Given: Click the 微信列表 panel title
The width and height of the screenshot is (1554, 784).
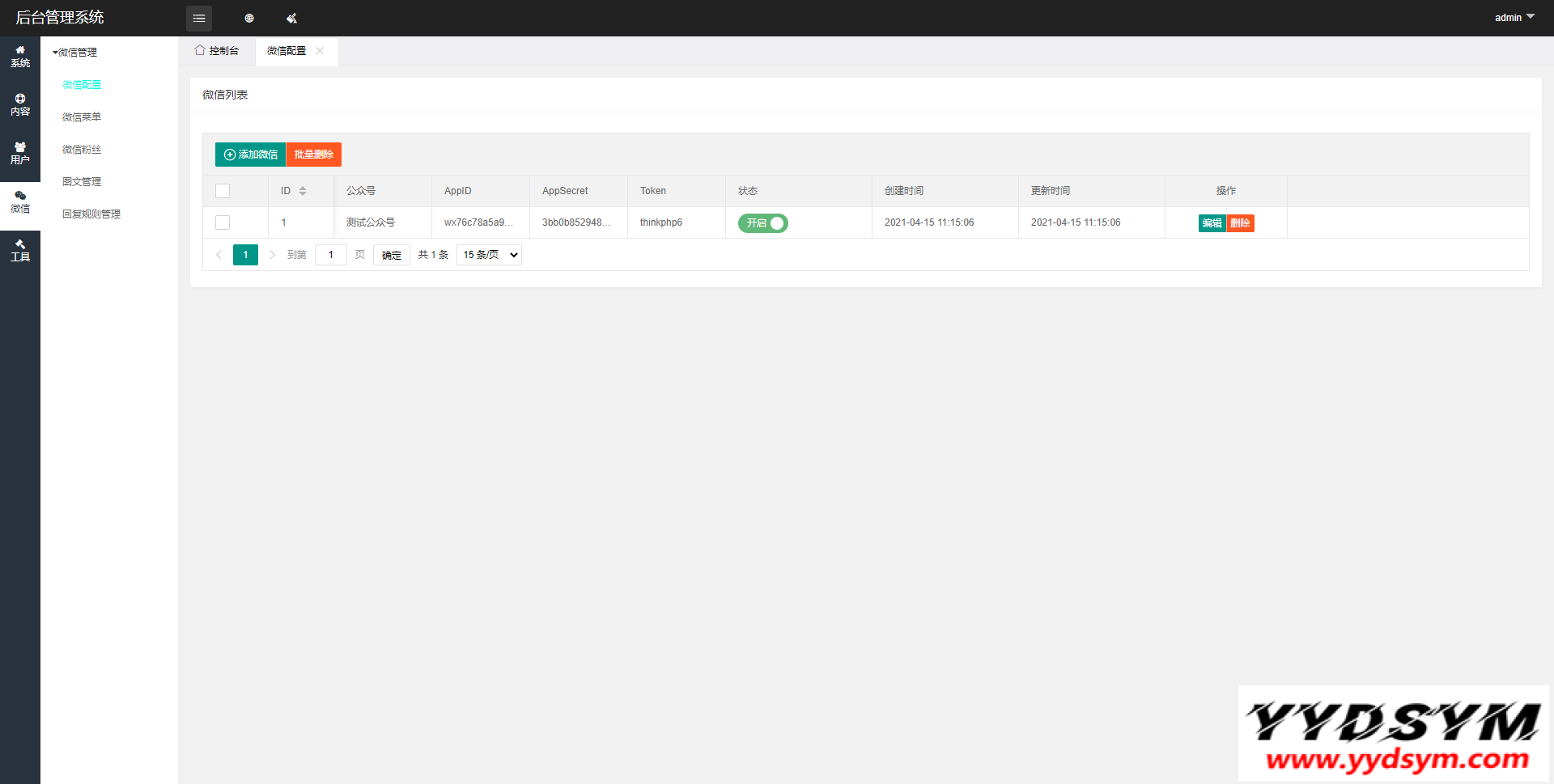Looking at the screenshot, I should pos(225,95).
